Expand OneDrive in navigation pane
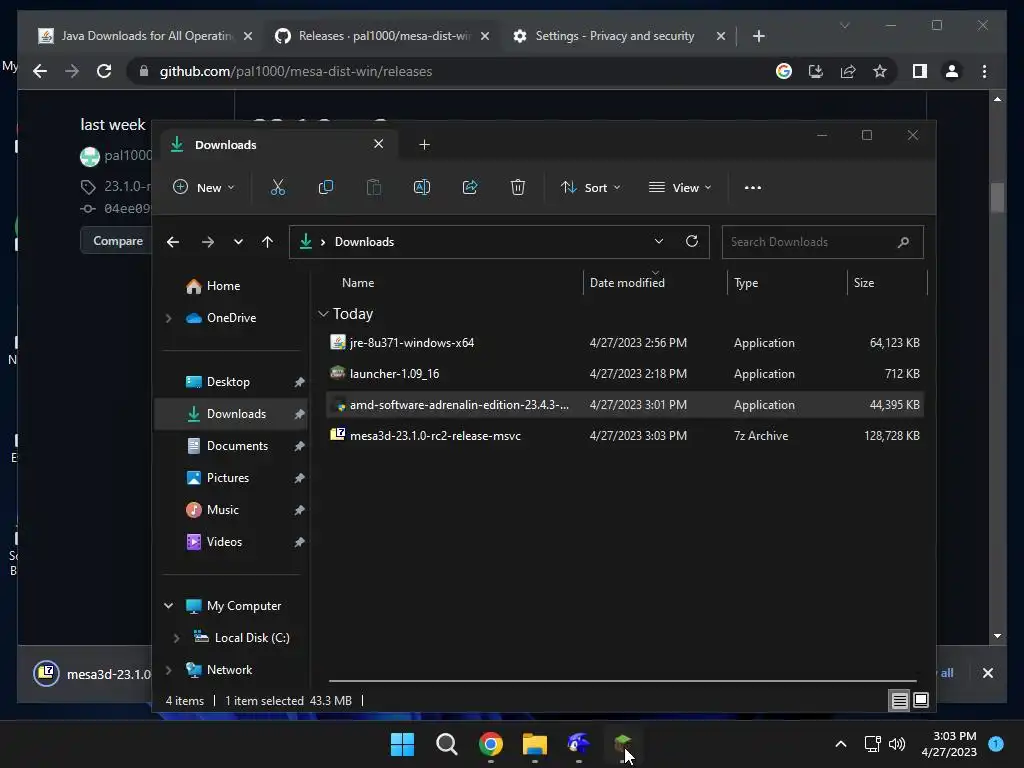The width and height of the screenshot is (1024, 768). click(168, 318)
